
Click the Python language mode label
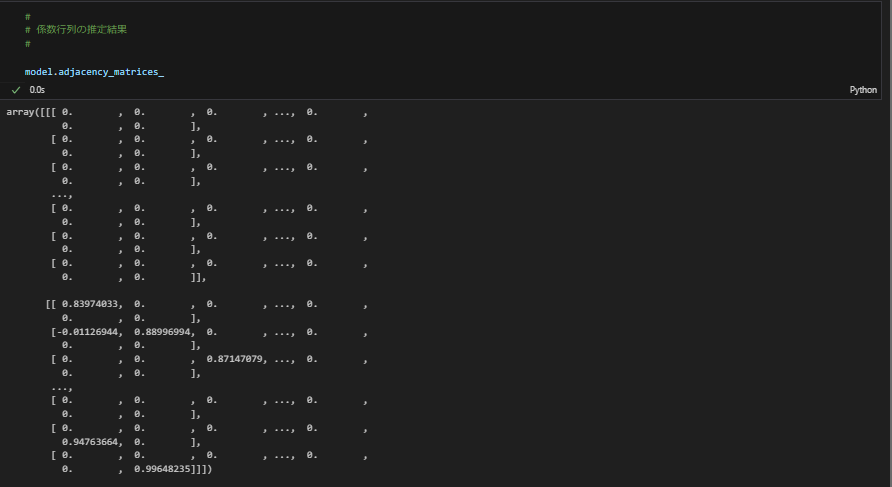(863, 89)
